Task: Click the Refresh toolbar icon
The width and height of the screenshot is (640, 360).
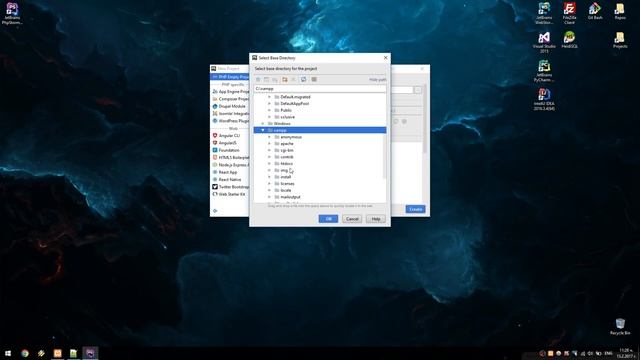Action: (x=303, y=80)
